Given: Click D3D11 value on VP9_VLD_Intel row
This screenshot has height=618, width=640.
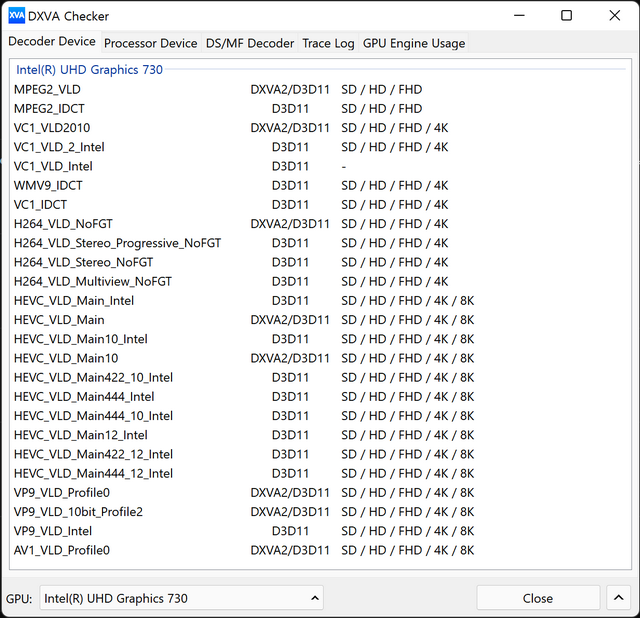Looking at the screenshot, I should (x=290, y=531).
